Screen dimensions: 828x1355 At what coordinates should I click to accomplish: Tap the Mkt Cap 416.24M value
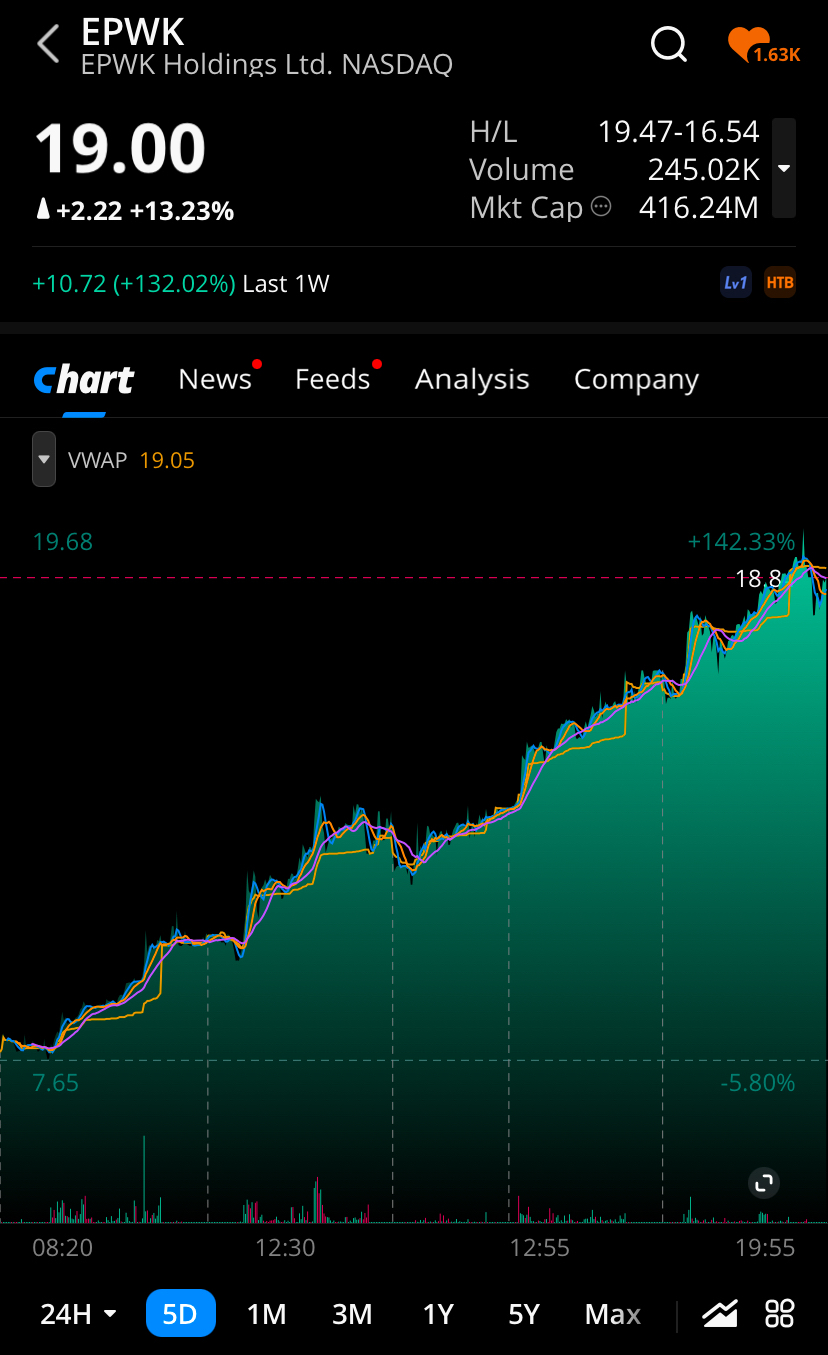pos(699,207)
